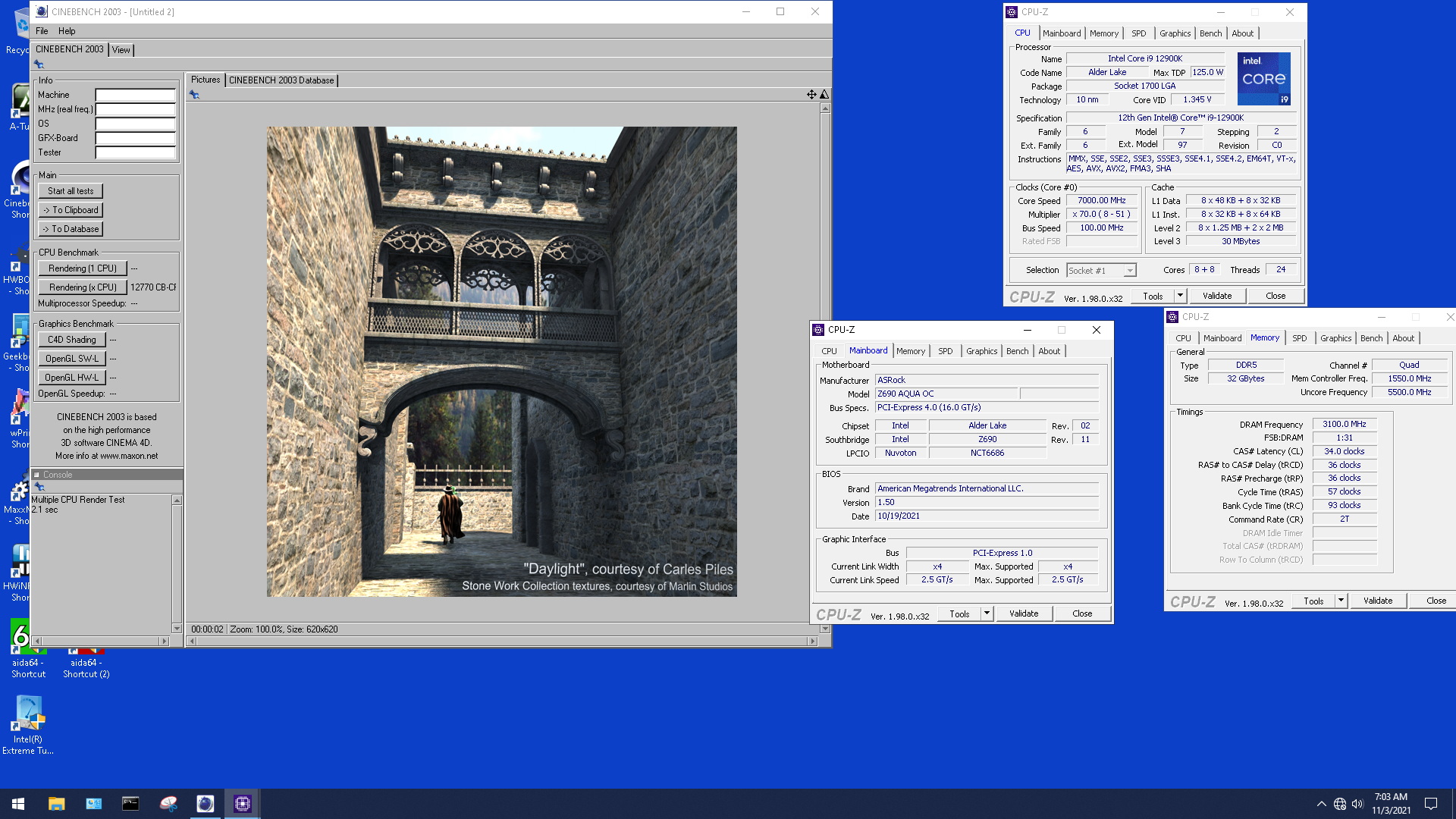Run Rendering (x CPU) benchmark

pos(83,287)
